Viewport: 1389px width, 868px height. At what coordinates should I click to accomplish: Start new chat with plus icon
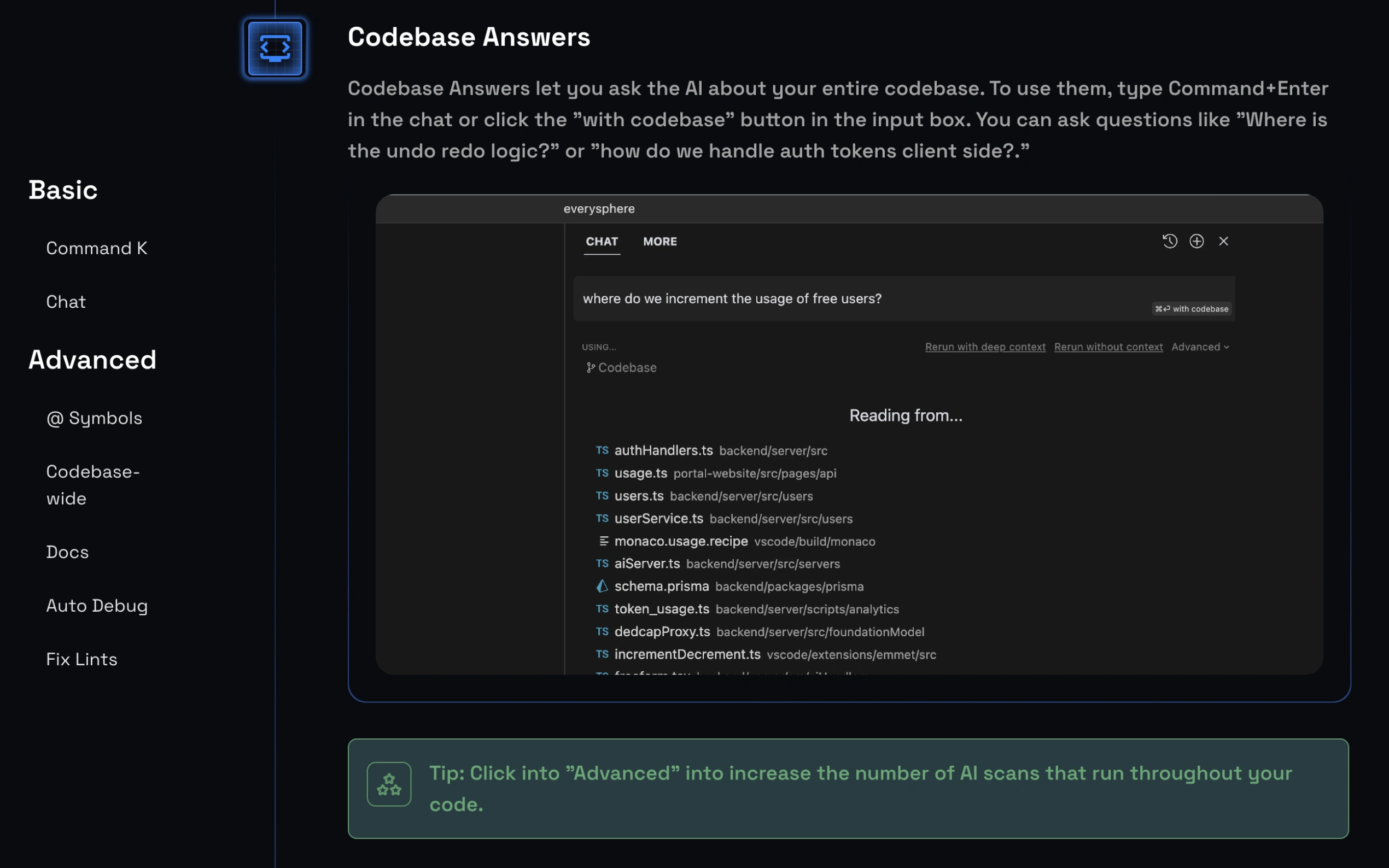coord(1197,241)
